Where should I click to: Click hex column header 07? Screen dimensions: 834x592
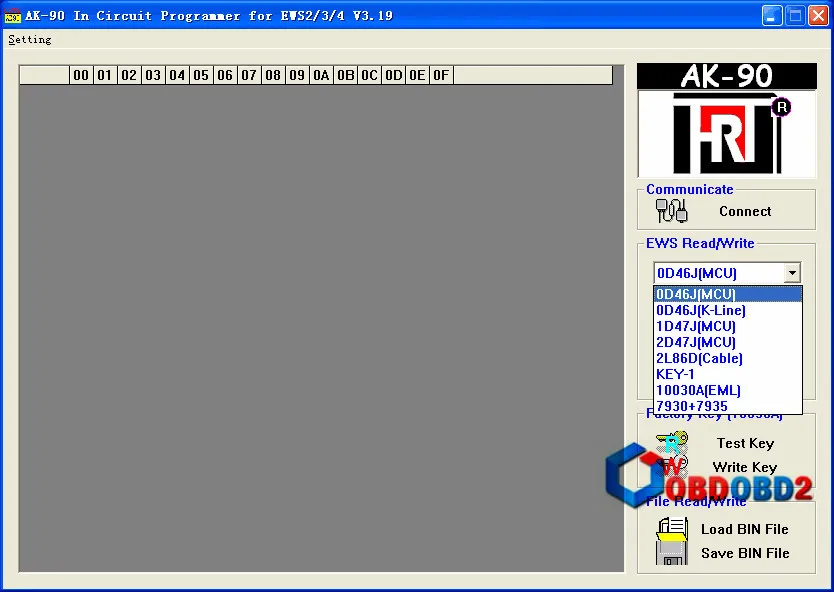pos(249,75)
